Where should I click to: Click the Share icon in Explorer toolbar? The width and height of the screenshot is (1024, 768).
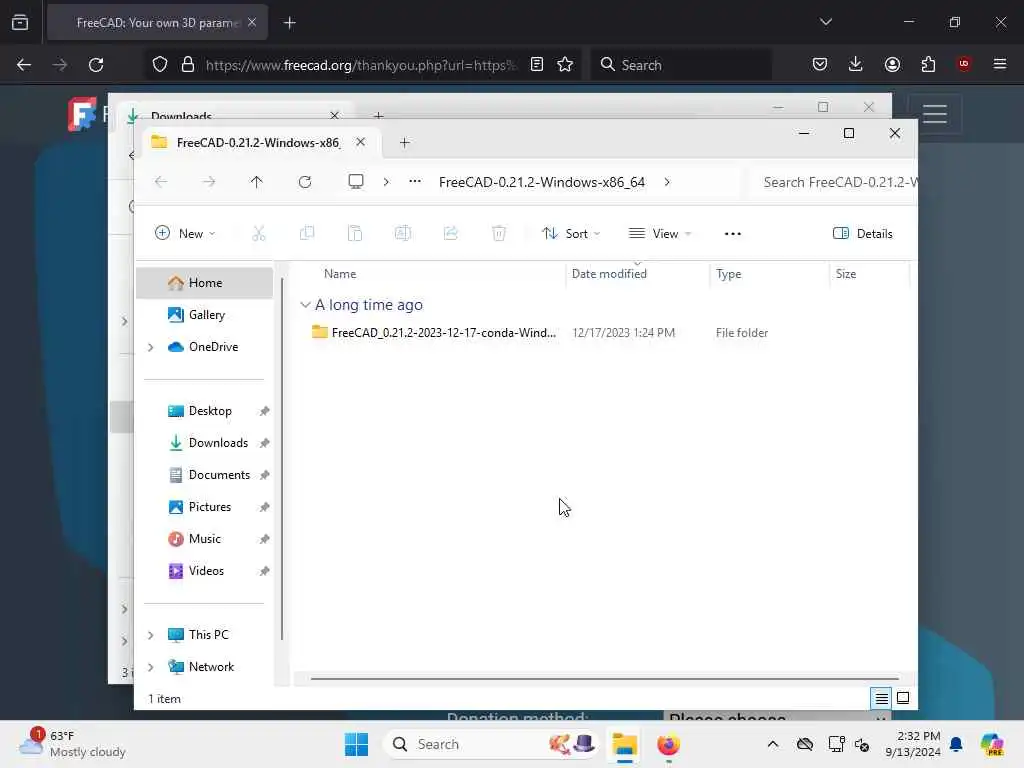(451, 233)
